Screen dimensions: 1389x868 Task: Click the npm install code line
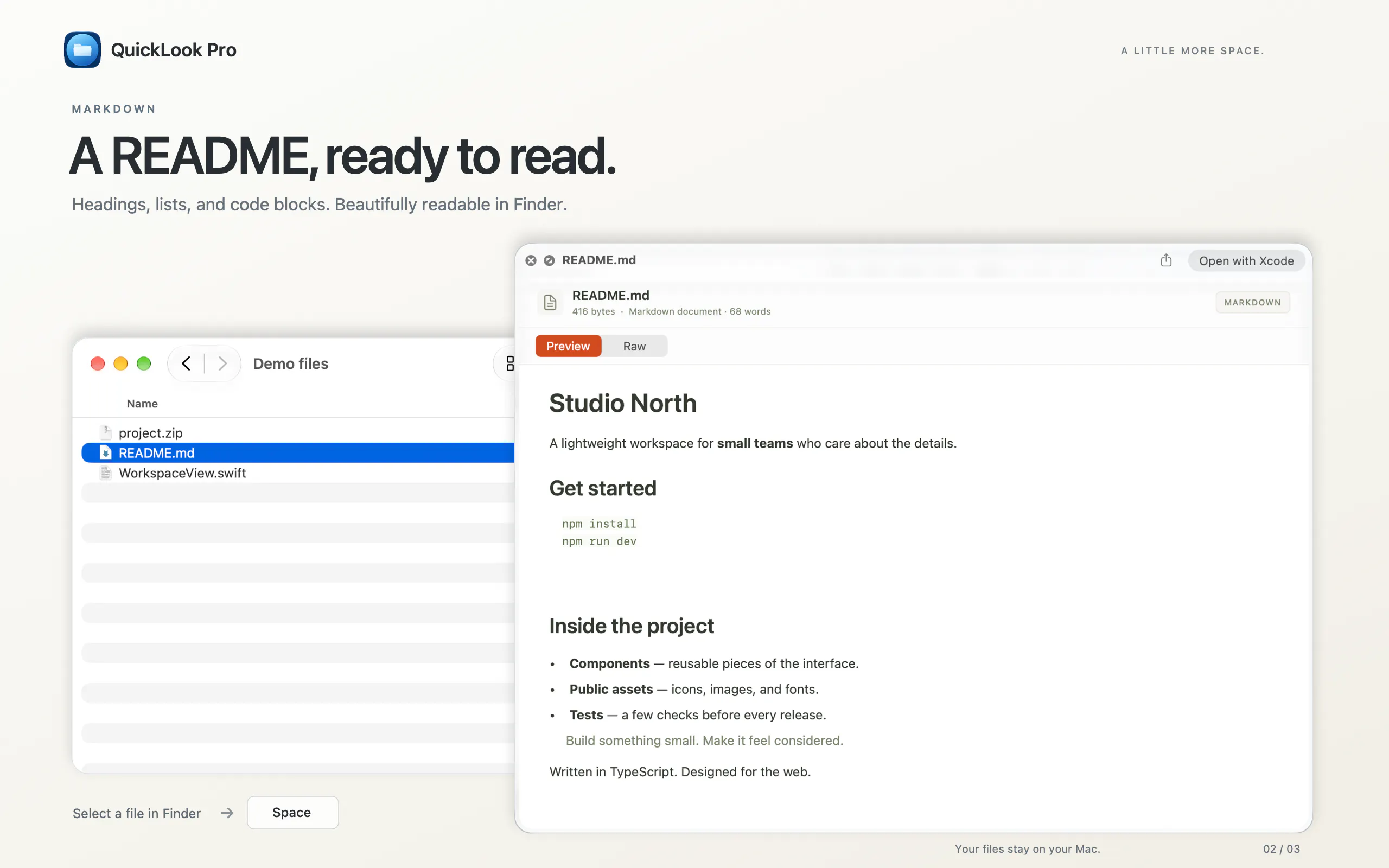point(599,524)
